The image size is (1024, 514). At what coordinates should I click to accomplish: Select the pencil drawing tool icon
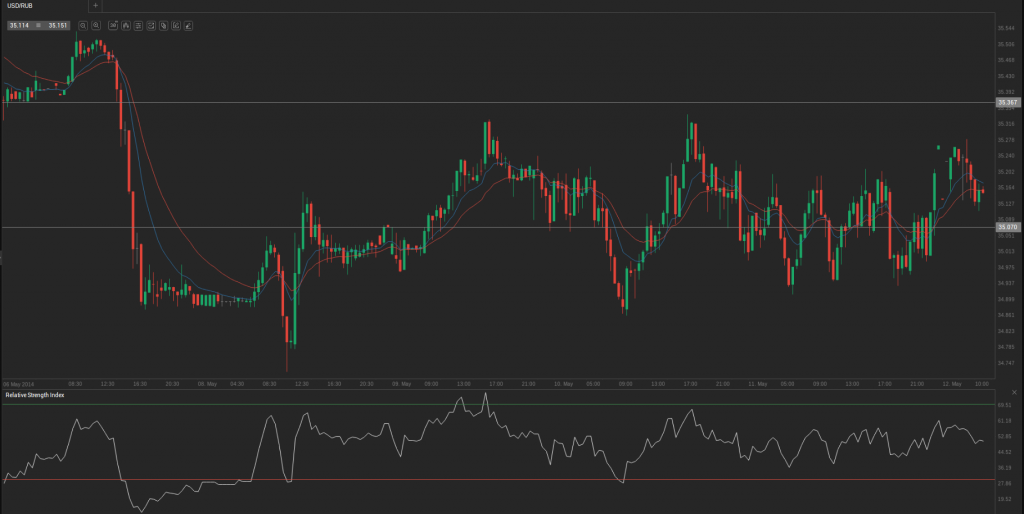pos(188,24)
